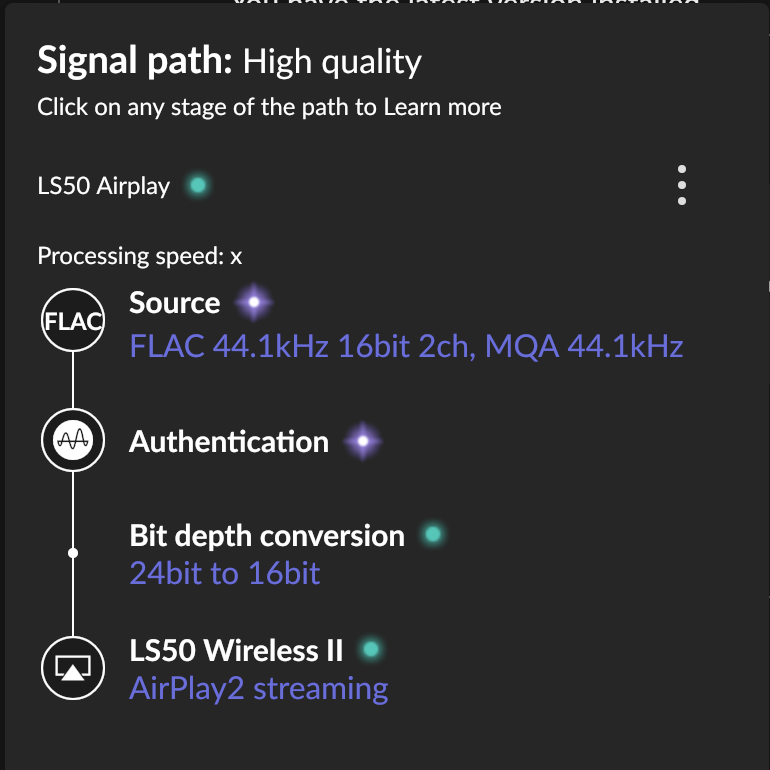
Task: Click the LS50 Airplay zone name
Action: click(104, 186)
